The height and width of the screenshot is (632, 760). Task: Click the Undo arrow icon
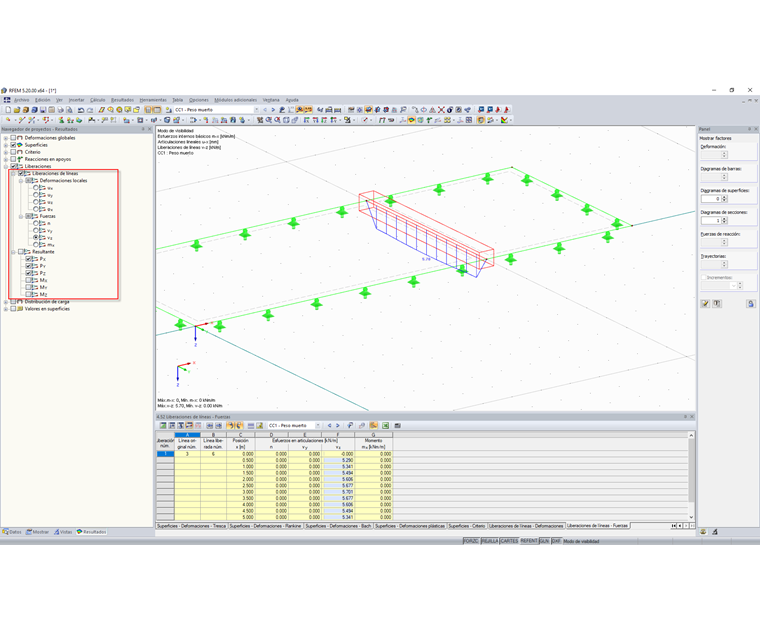(x=81, y=110)
